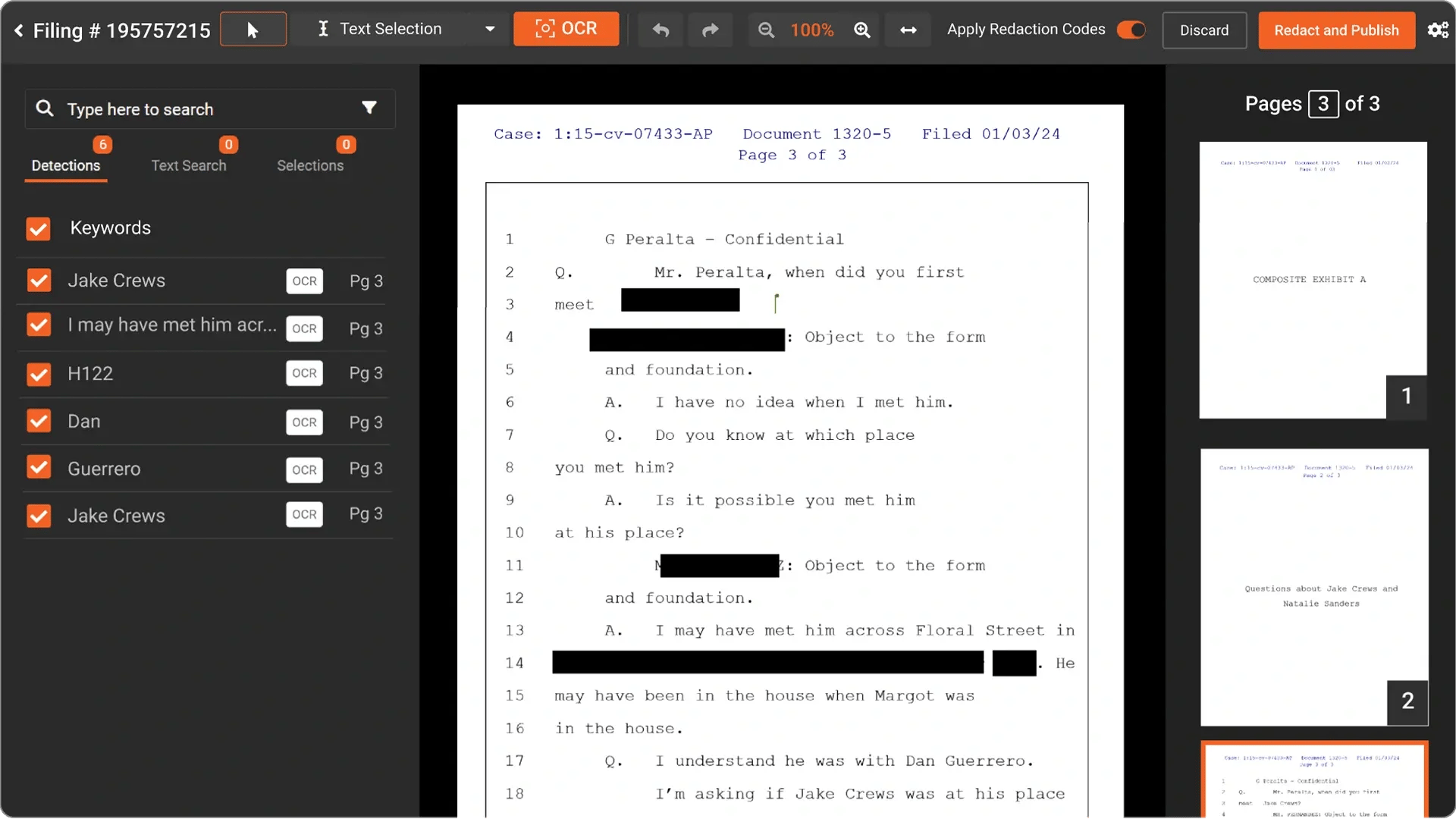
Task: Click the OCR badge on the Dan row
Action: click(304, 422)
